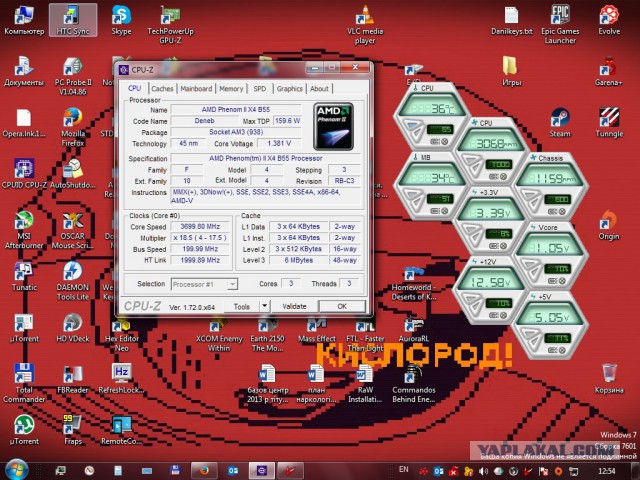
Task: Click OK in CPU-Z window
Action: pos(342,306)
